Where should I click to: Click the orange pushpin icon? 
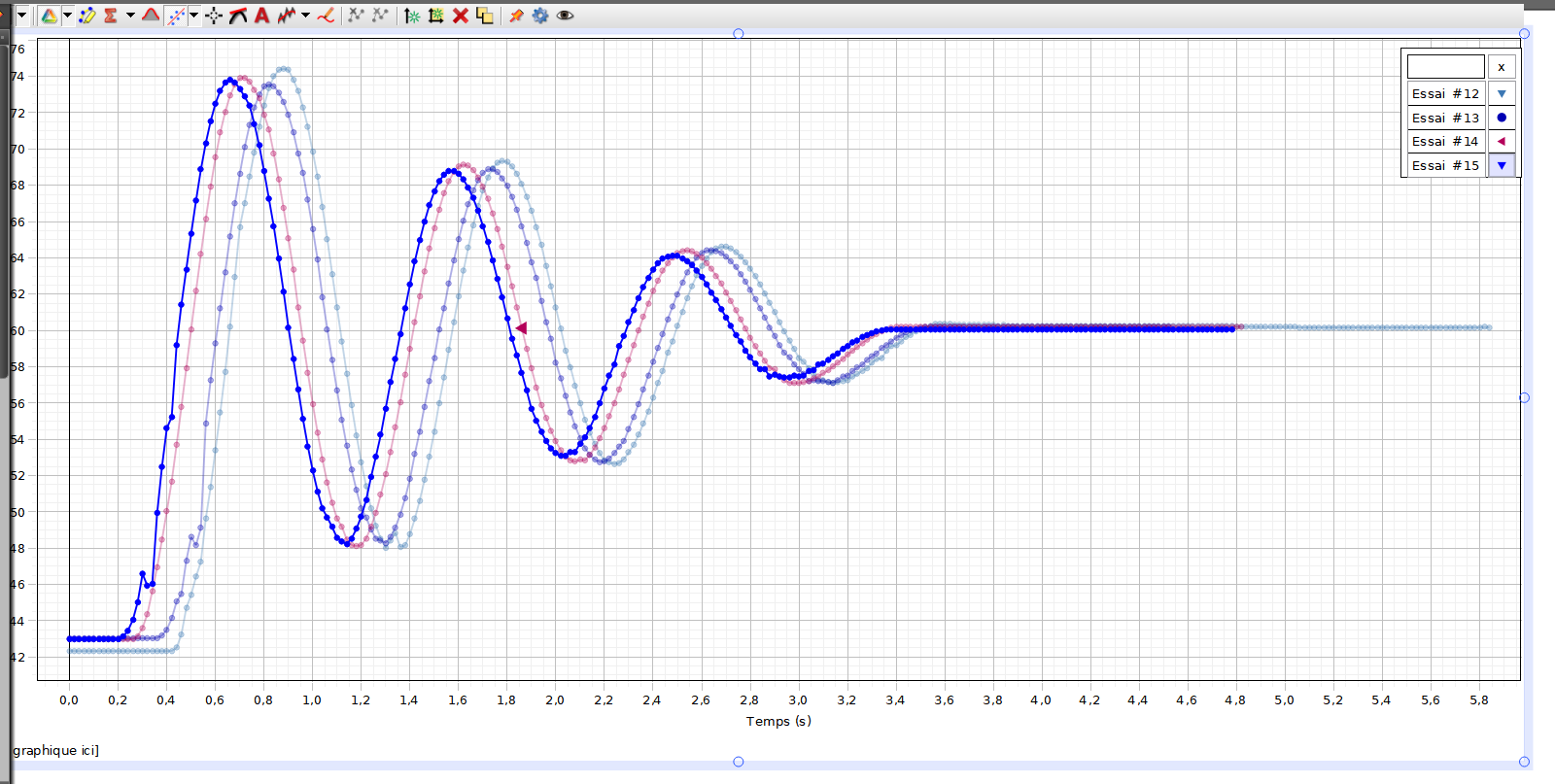coord(516,16)
